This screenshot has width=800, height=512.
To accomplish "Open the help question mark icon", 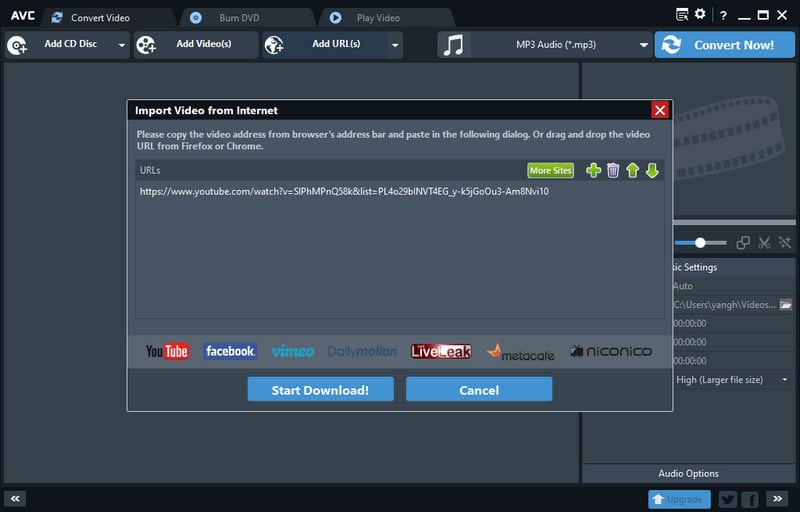I will coord(723,15).
